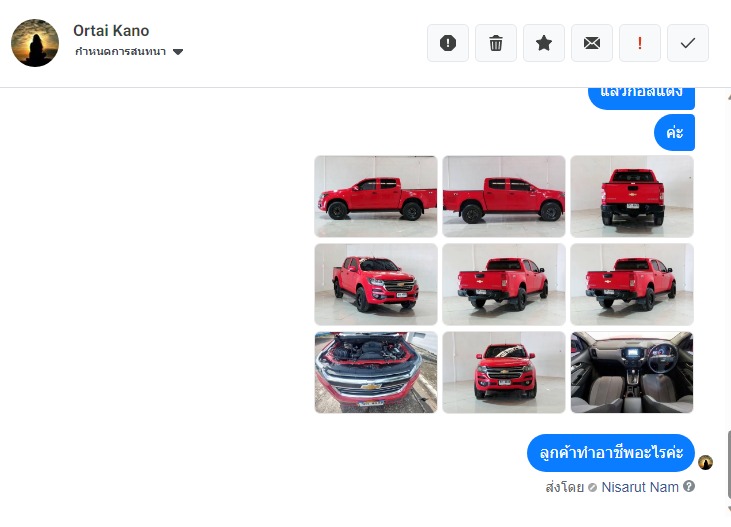731x527 pixels.
Task: Click the chat scrollbar thumb
Action: click(x=729, y=465)
